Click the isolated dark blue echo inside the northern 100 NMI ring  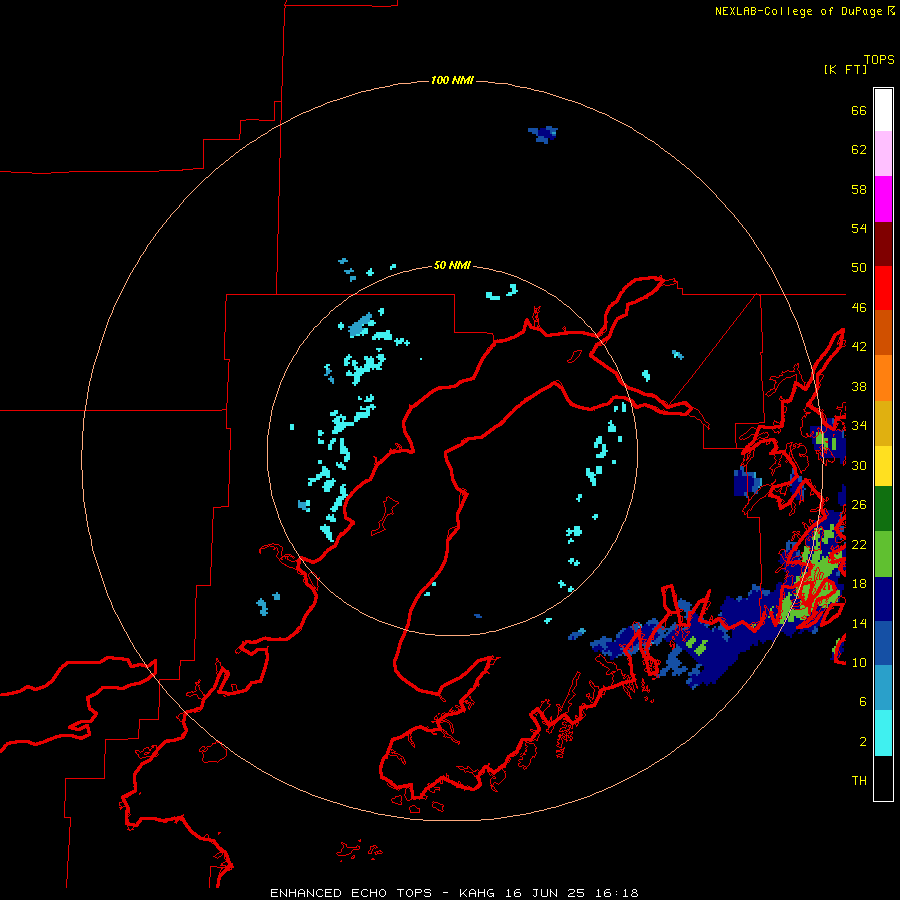543,134
